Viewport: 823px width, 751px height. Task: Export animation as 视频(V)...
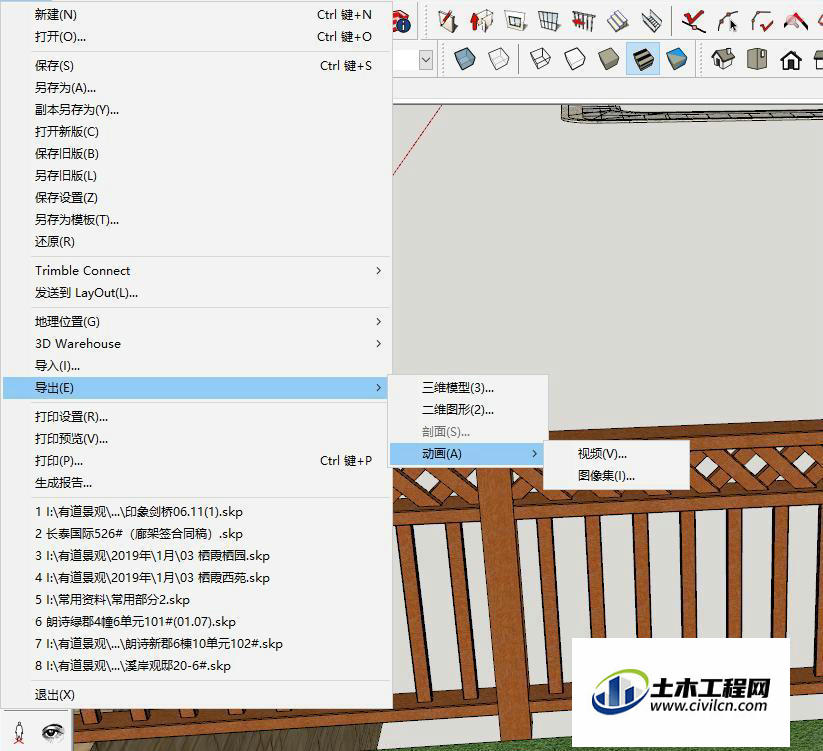(x=616, y=454)
